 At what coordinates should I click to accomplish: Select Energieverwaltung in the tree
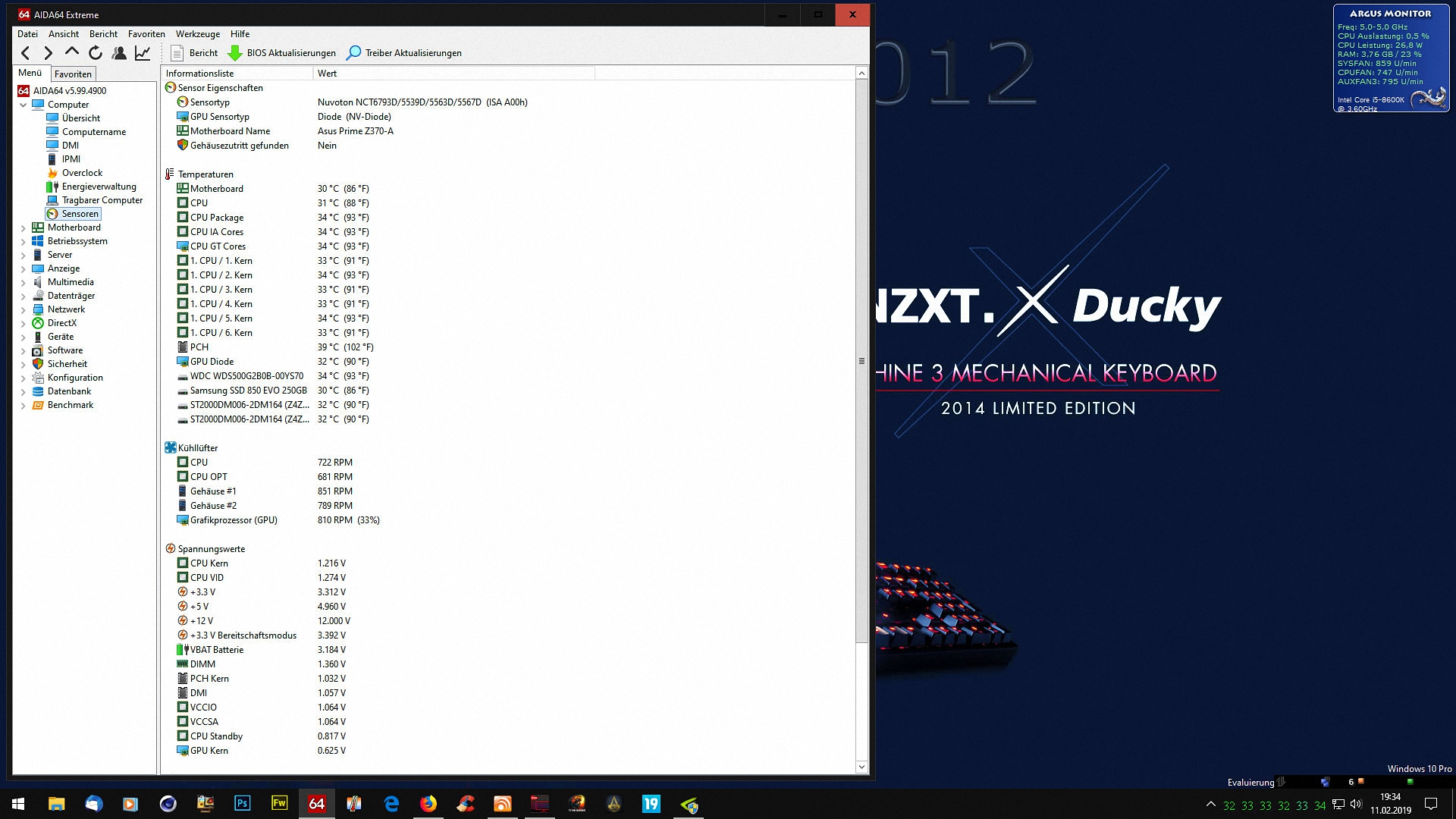[92, 187]
